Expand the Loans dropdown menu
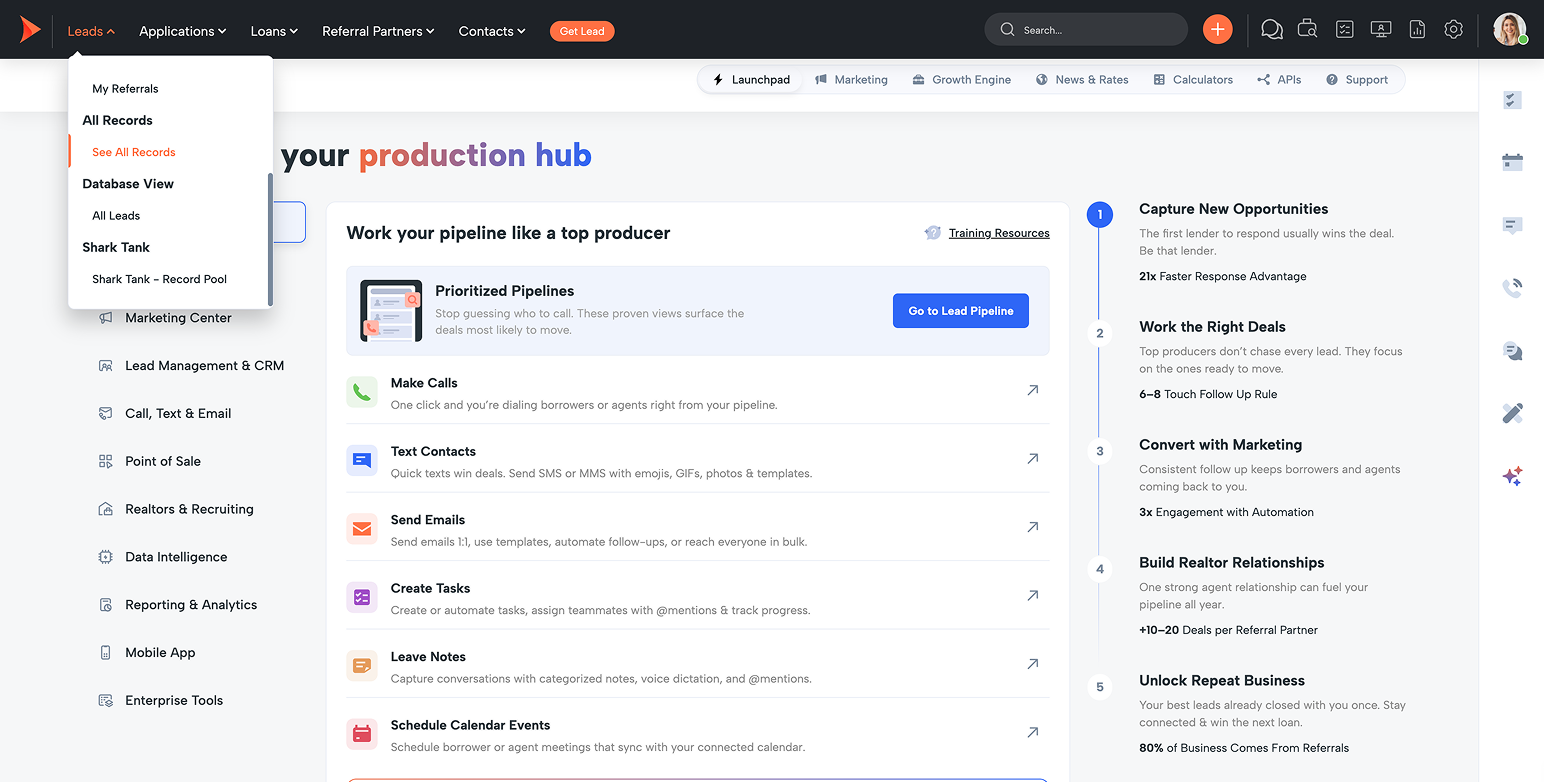Viewport: 1544px width, 782px height. [x=274, y=31]
